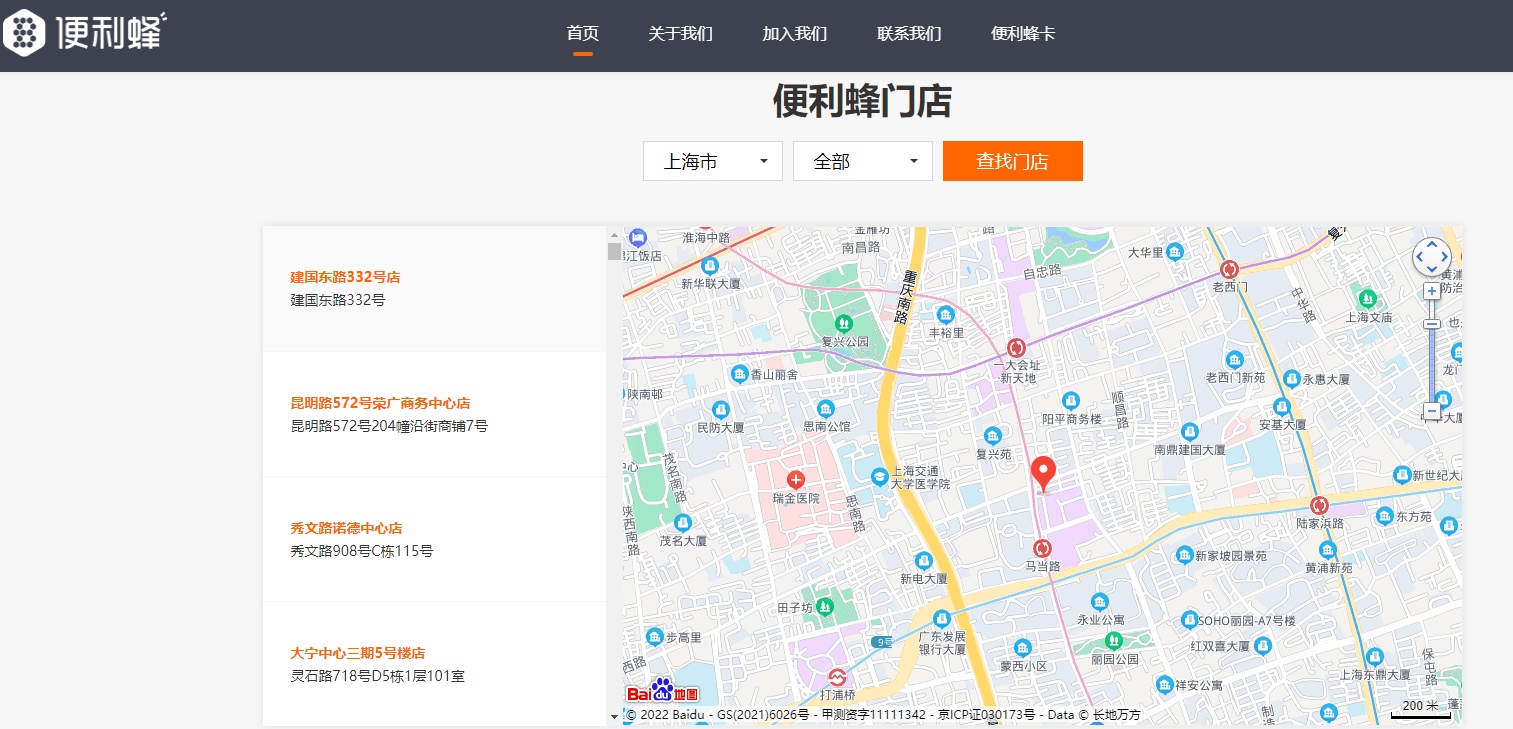
Task: Click the 上海交通大学医学院 school icon
Action: tap(879, 477)
